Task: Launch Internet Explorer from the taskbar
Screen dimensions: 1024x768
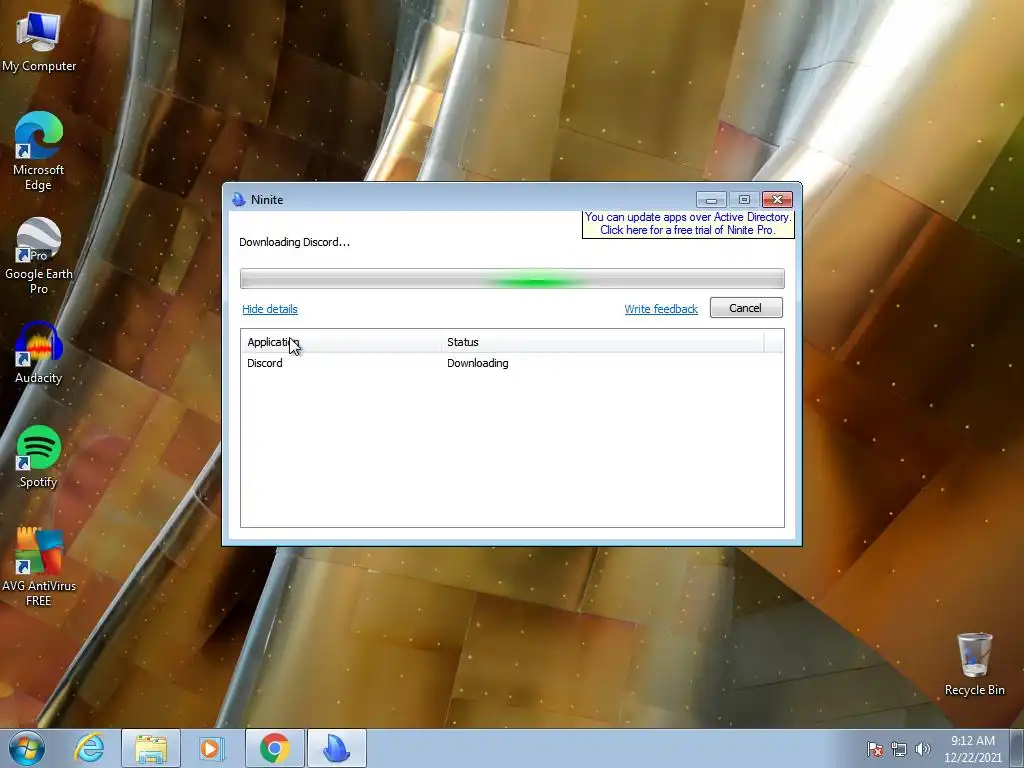Action: (x=89, y=748)
